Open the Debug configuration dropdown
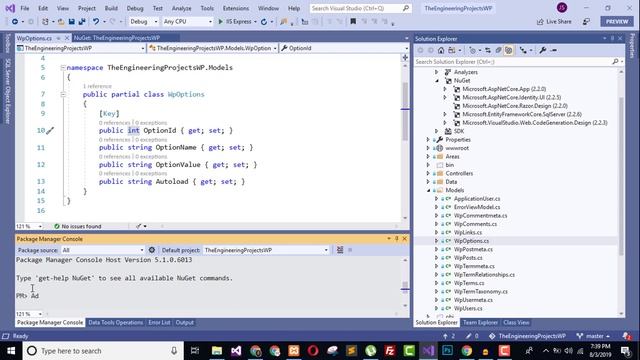Viewport: 640px width, 360px height. pyautogui.click(x=143, y=22)
